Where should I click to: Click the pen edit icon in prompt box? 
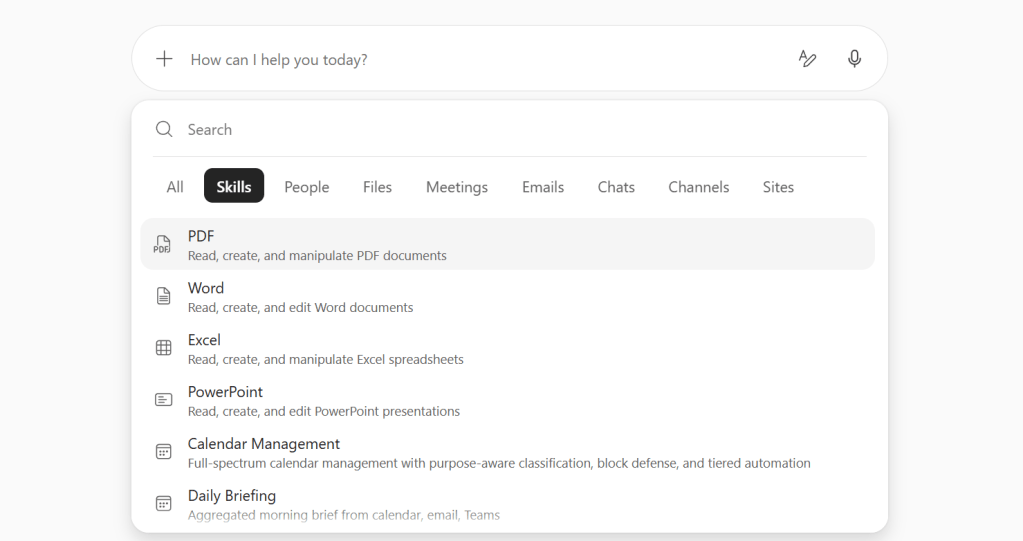(x=807, y=59)
